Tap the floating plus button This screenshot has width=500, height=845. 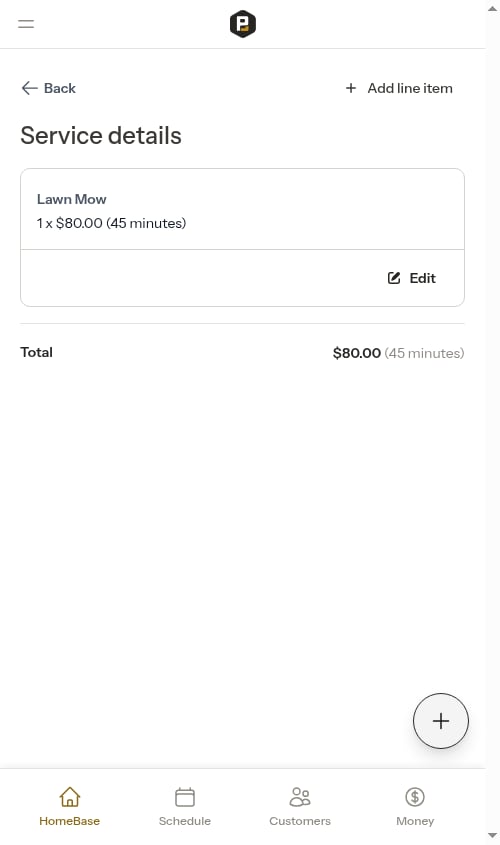[x=441, y=721]
